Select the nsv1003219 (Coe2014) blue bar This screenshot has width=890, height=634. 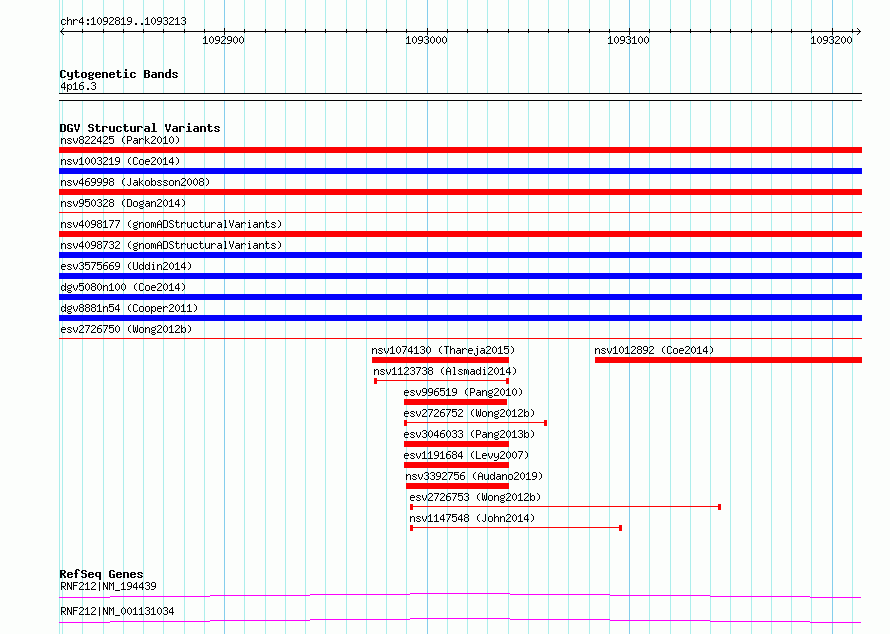(460, 171)
